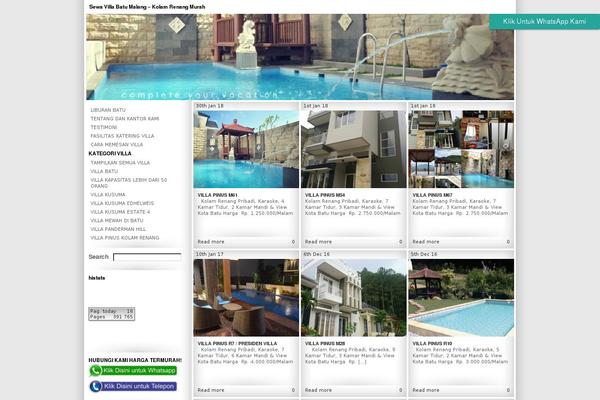Select Tampilkan Semua Villa category
The height and width of the screenshot is (400, 600).
120,163
